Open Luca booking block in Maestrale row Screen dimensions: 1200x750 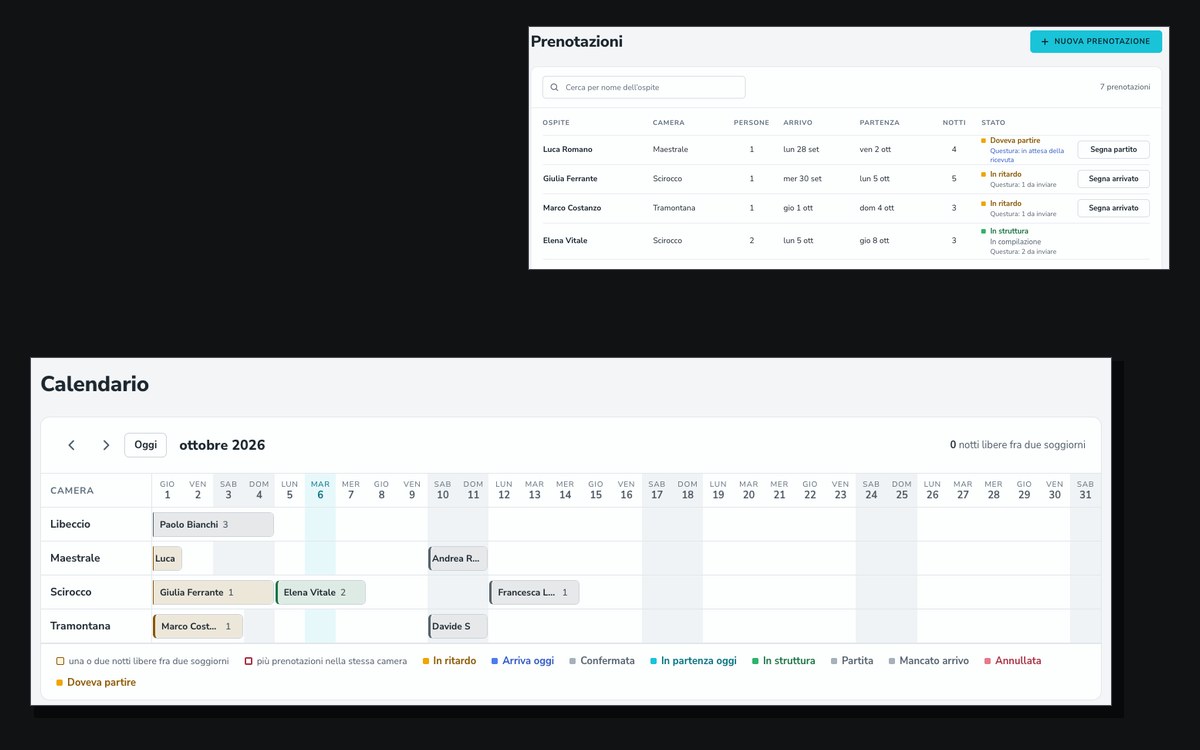167,558
